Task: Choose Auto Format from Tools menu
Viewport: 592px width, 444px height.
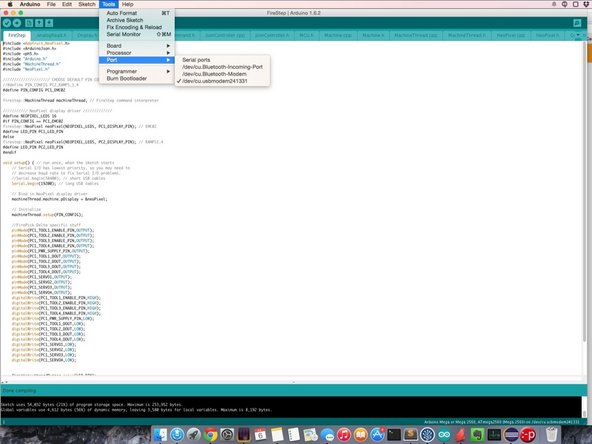Action: [x=137, y=13]
